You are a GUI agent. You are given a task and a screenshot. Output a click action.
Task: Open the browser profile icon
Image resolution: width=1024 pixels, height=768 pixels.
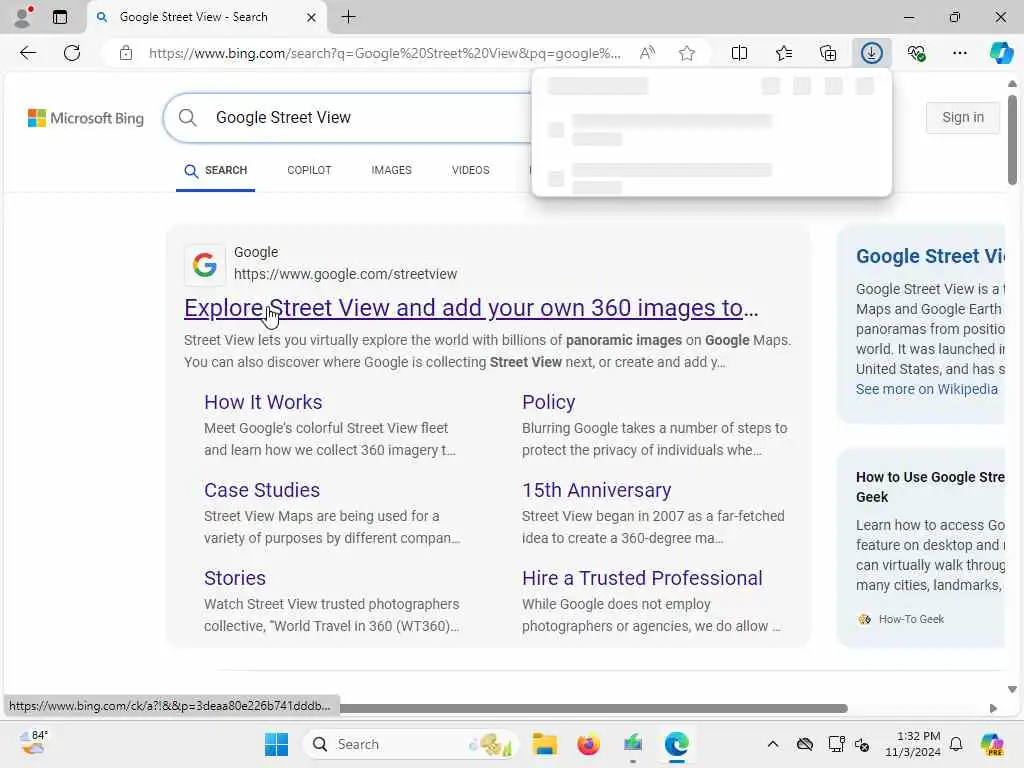coord(24,17)
